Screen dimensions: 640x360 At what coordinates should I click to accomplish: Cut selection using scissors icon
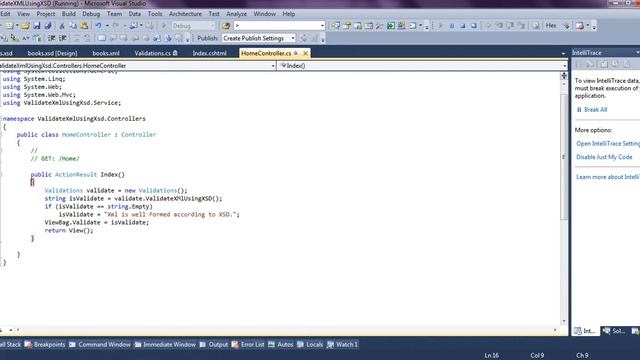tap(62, 26)
